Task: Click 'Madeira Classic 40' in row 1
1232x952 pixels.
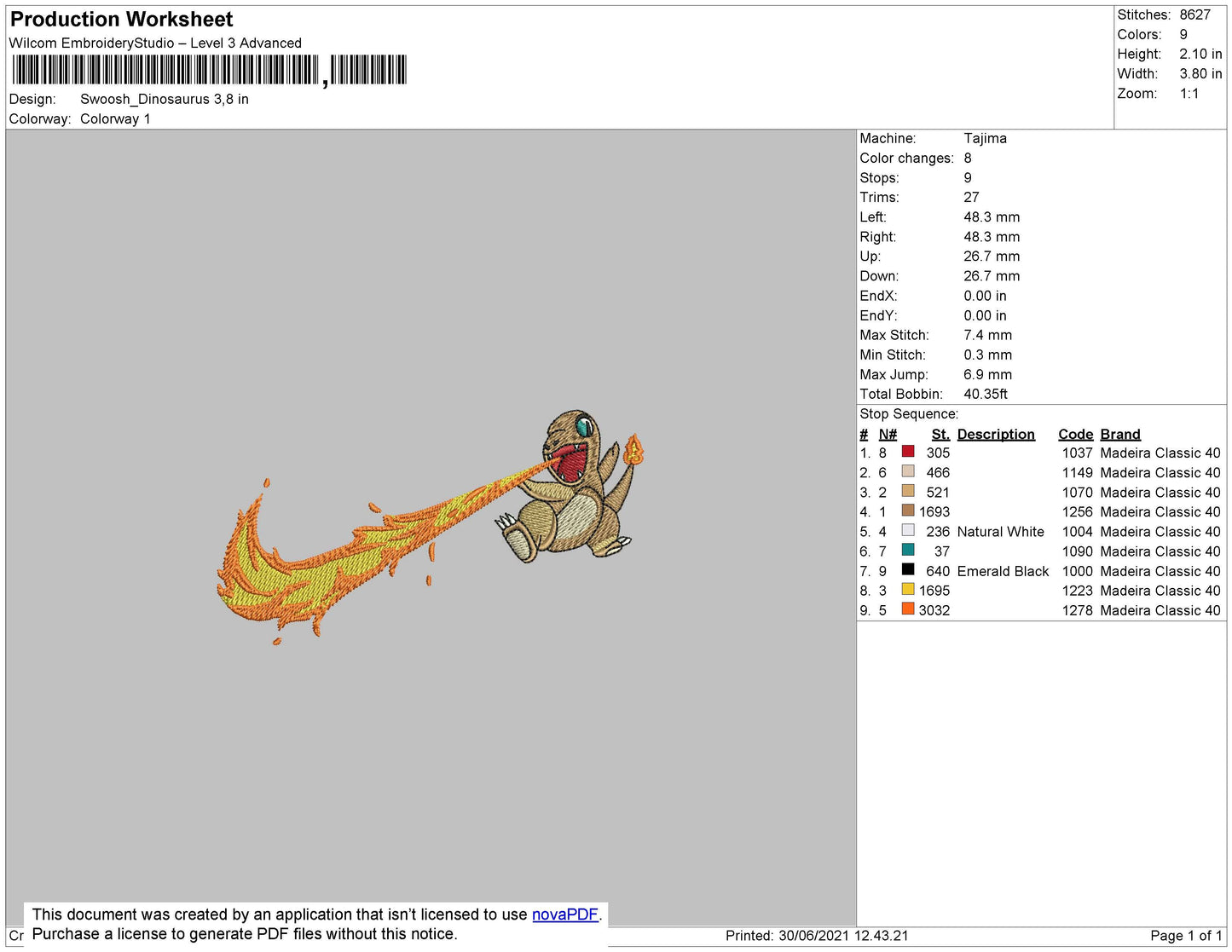Action: [x=1160, y=453]
